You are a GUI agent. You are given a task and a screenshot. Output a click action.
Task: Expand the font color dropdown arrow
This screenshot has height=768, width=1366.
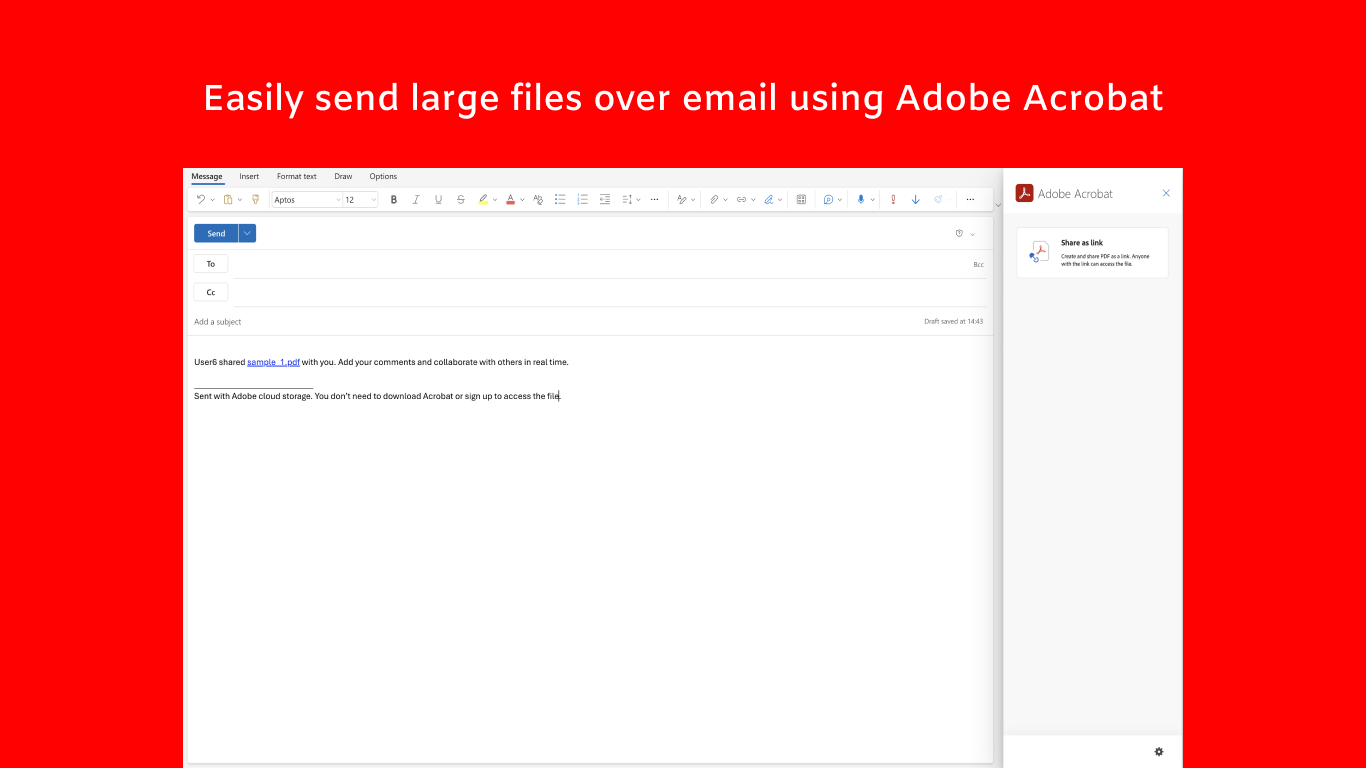[x=522, y=200]
